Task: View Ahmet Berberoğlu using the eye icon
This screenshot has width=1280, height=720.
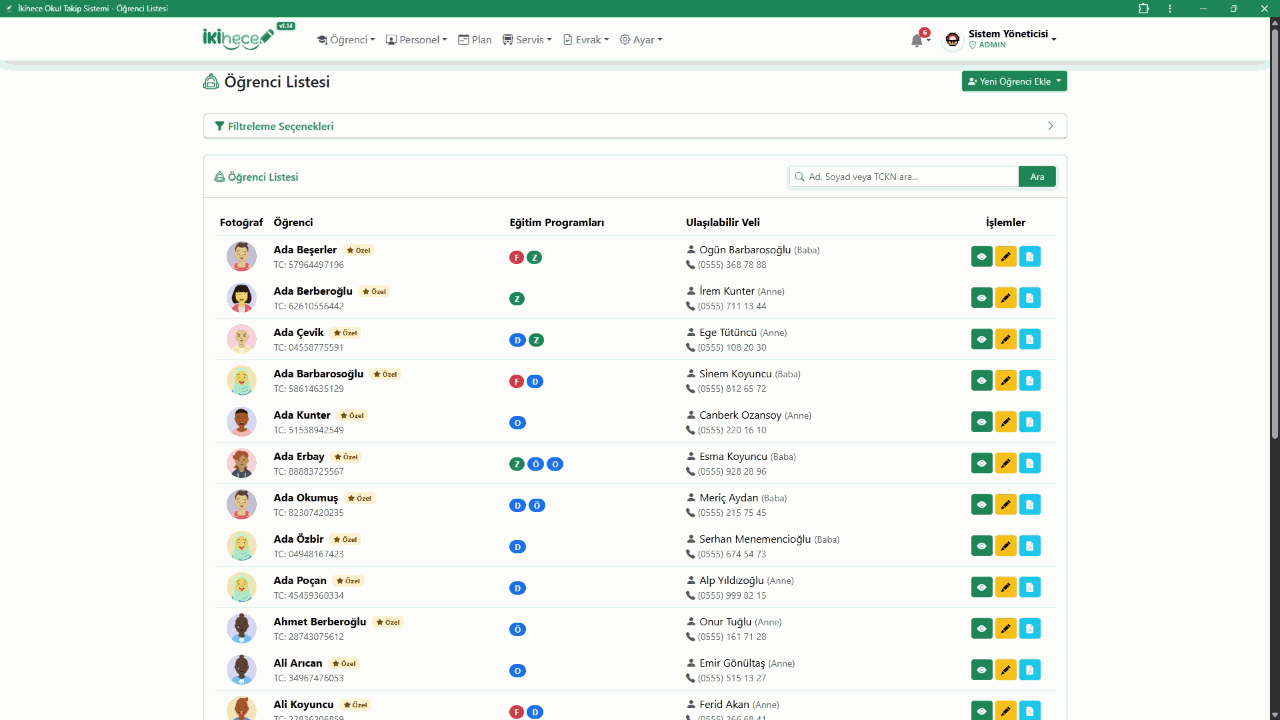Action: [x=981, y=629]
